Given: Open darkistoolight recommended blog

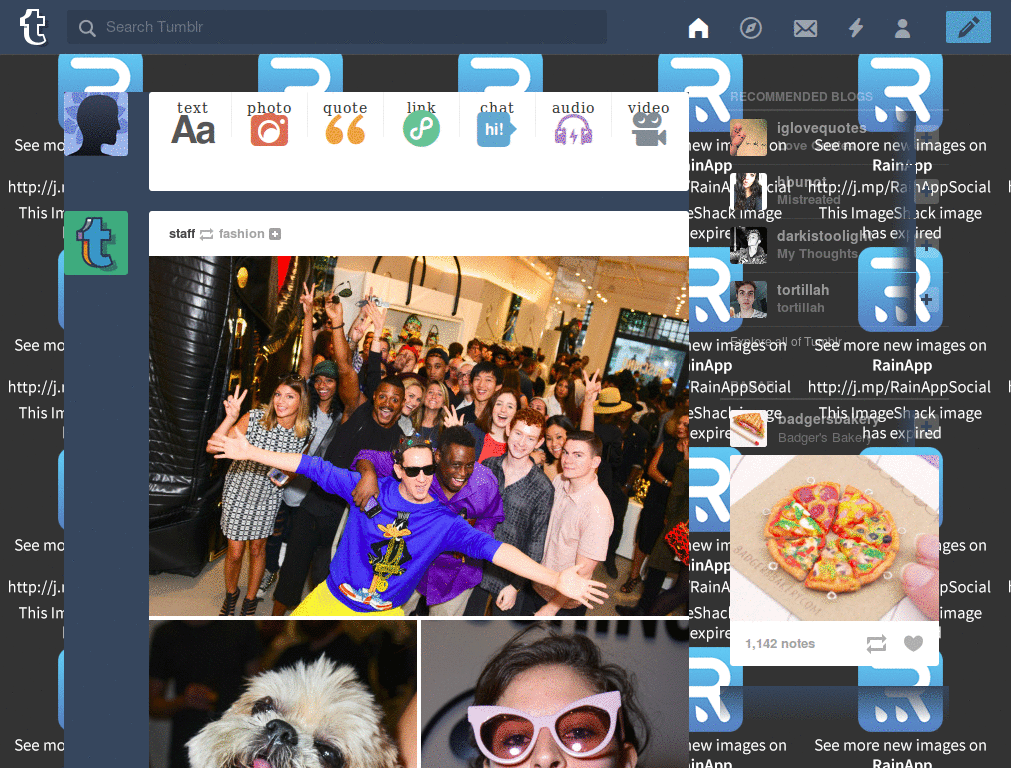Looking at the screenshot, I should tap(824, 236).
